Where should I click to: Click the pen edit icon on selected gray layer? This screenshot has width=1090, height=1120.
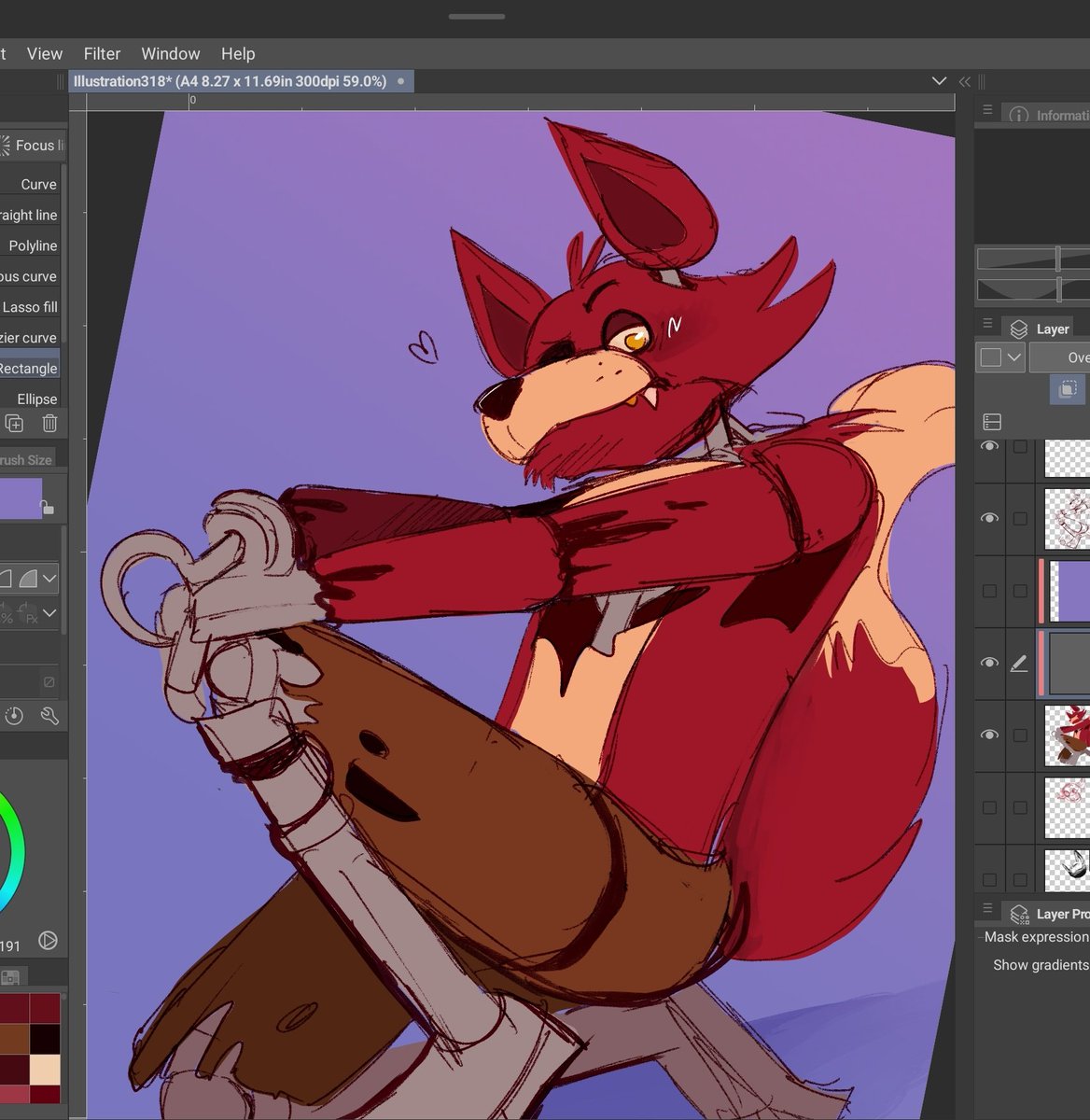click(x=1019, y=663)
